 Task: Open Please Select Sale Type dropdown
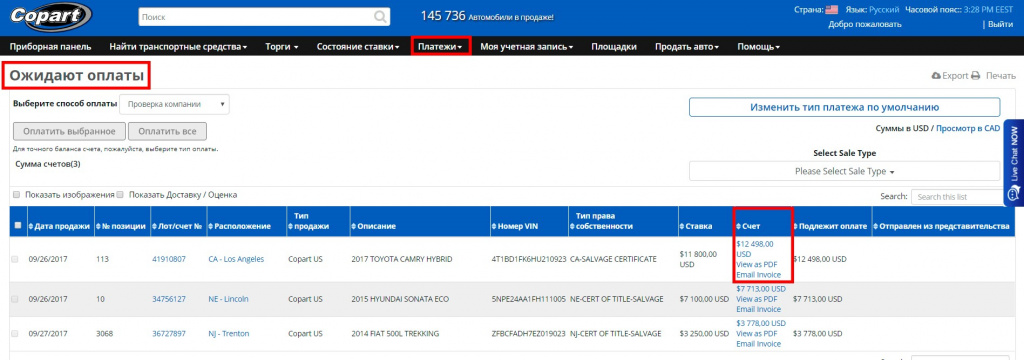(x=844, y=171)
